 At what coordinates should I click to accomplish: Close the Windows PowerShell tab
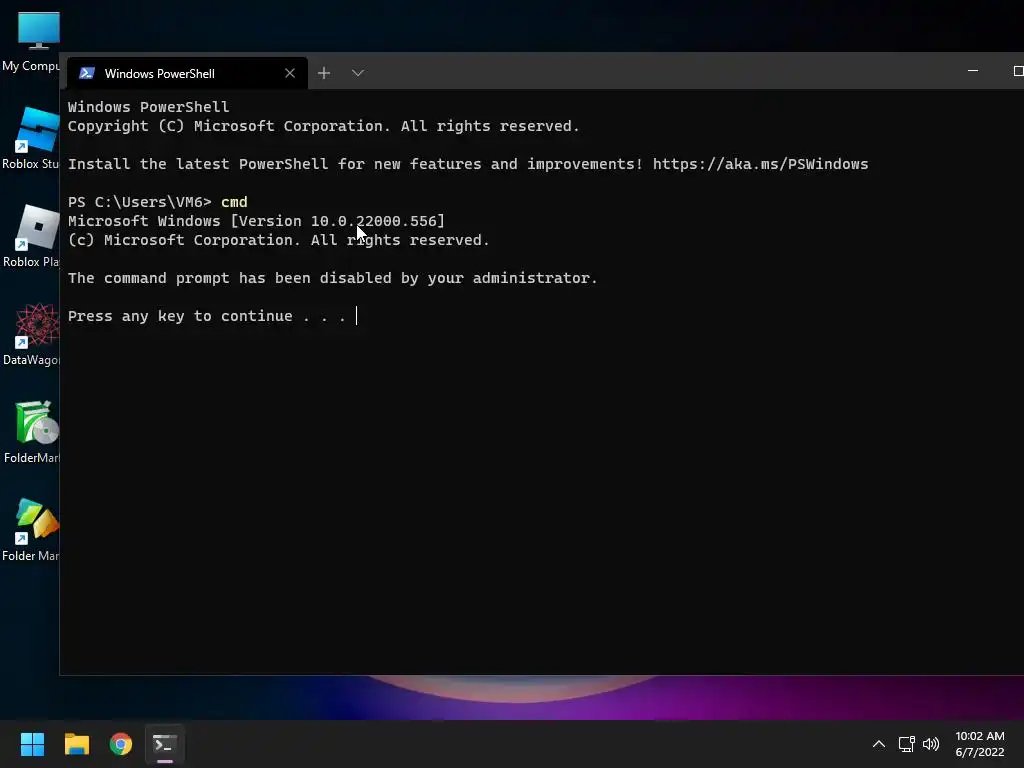290,73
